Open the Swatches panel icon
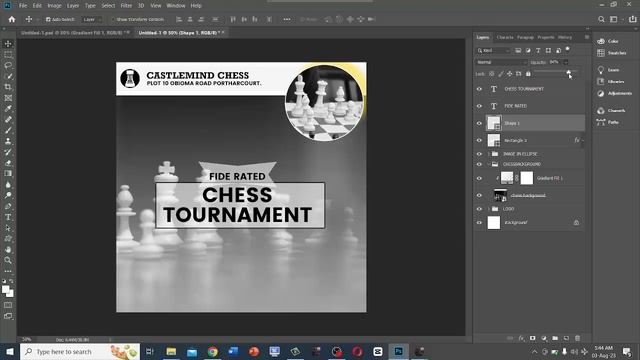 [x=601, y=53]
